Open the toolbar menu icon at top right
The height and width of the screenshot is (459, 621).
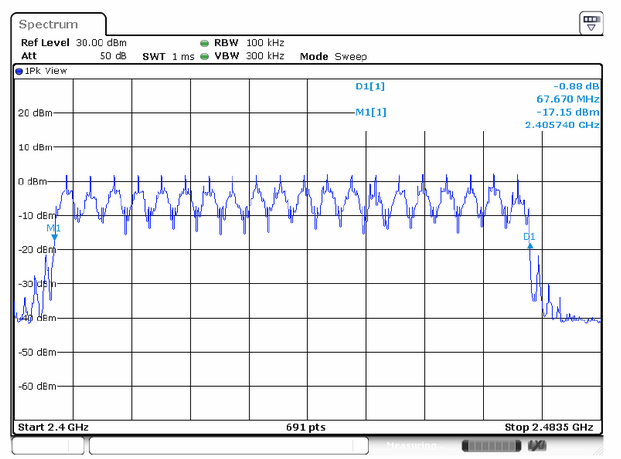click(591, 22)
